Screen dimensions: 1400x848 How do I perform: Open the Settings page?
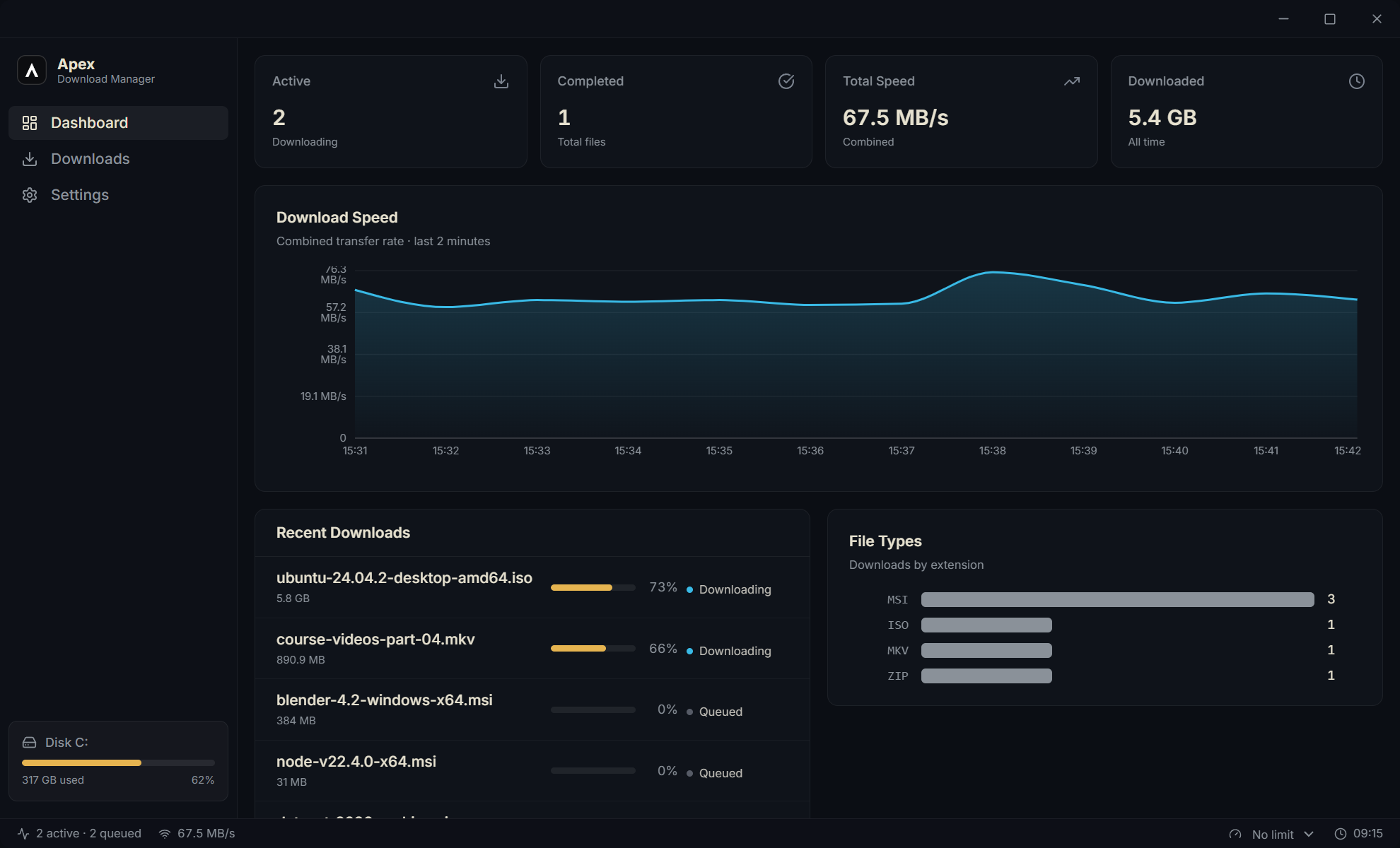[118, 195]
